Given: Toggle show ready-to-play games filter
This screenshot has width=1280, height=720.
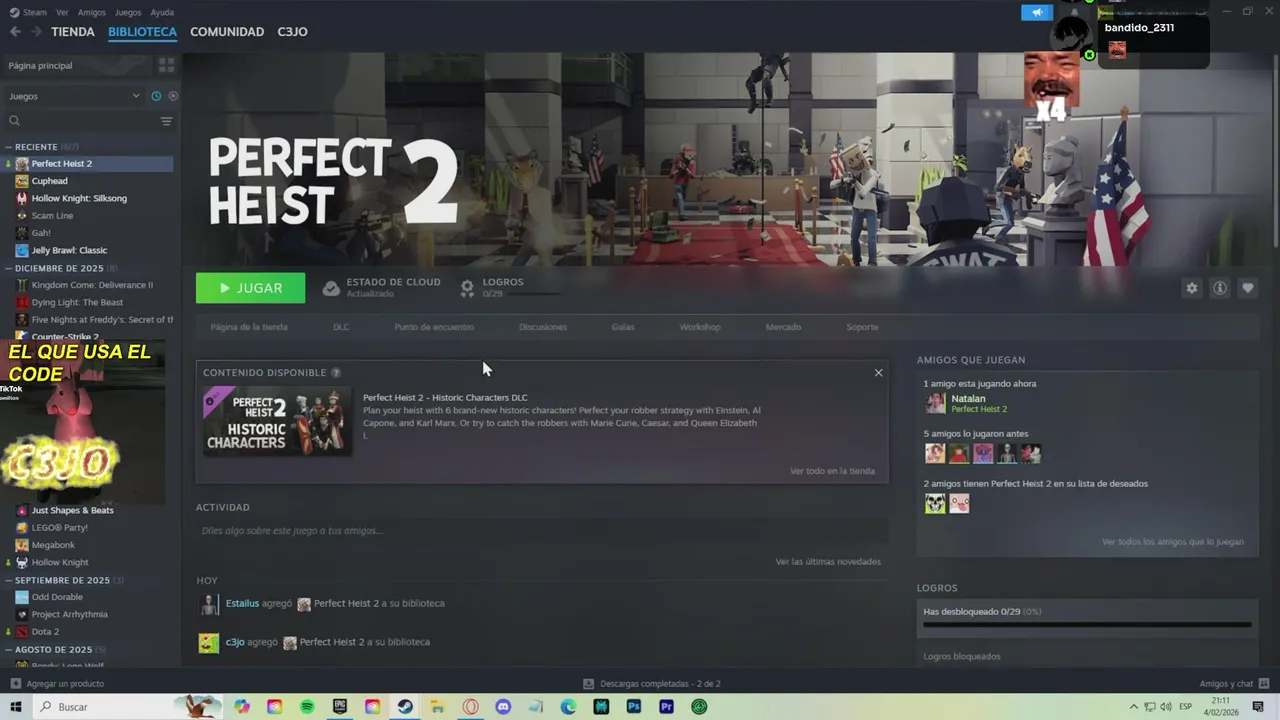Looking at the screenshot, I should (173, 96).
